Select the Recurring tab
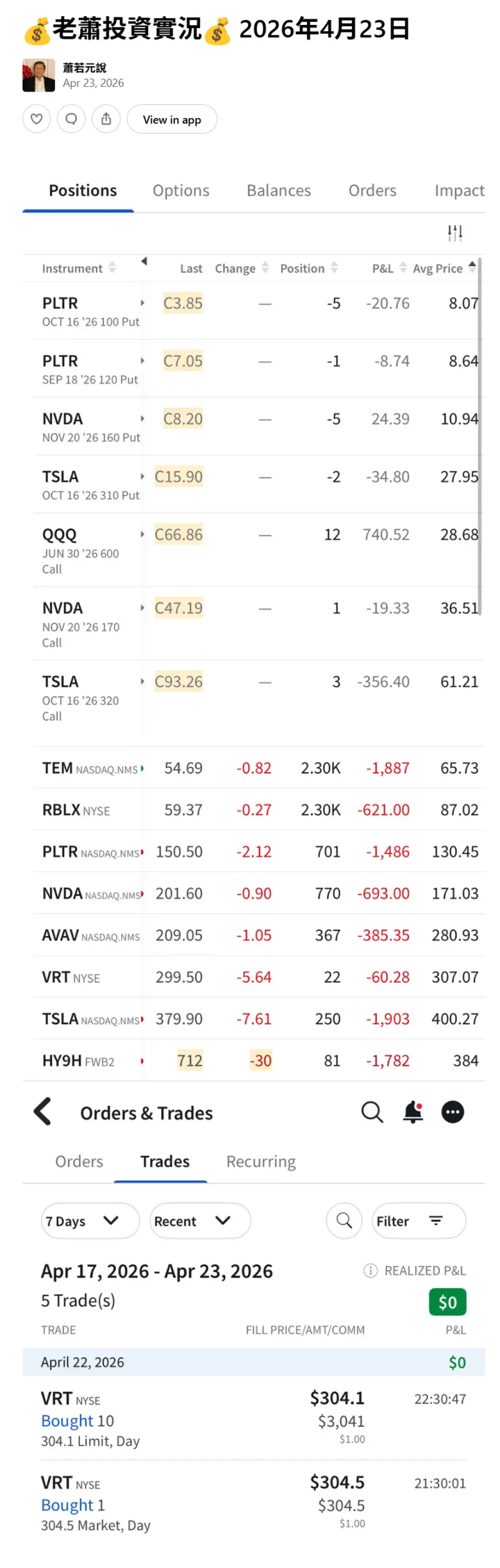This screenshot has height=1568, width=500. click(261, 1161)
